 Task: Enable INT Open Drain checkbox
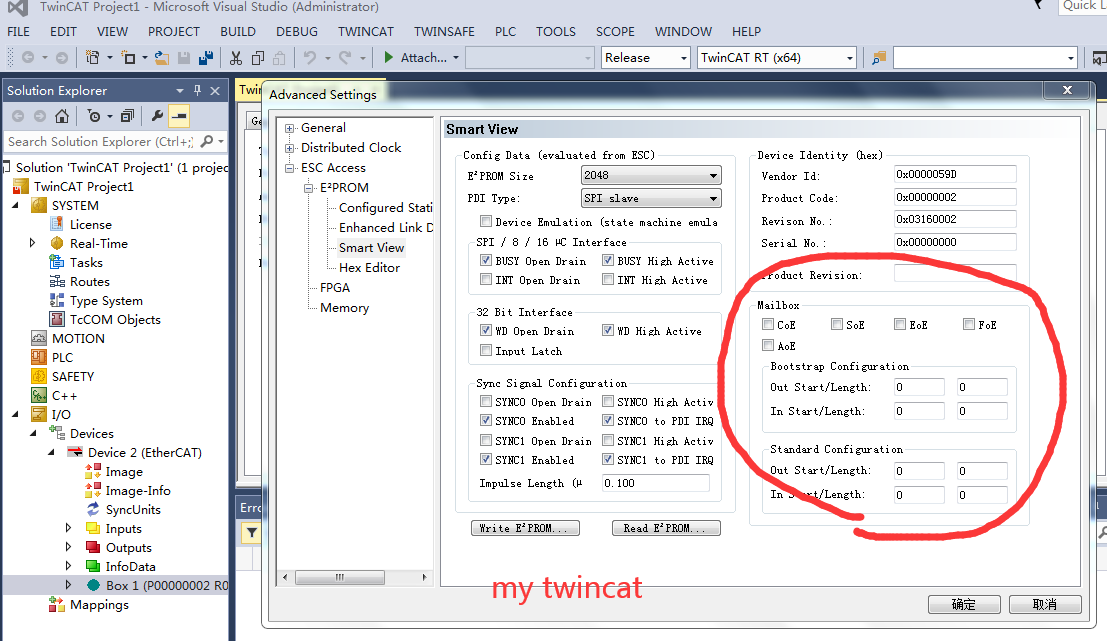[486, 280]
